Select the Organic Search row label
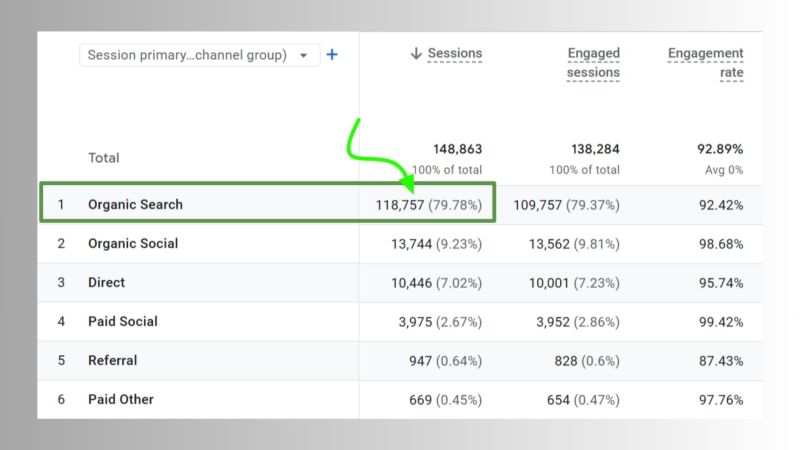The image size is (800, 450). pyautogui.click(x=135, y=205)
